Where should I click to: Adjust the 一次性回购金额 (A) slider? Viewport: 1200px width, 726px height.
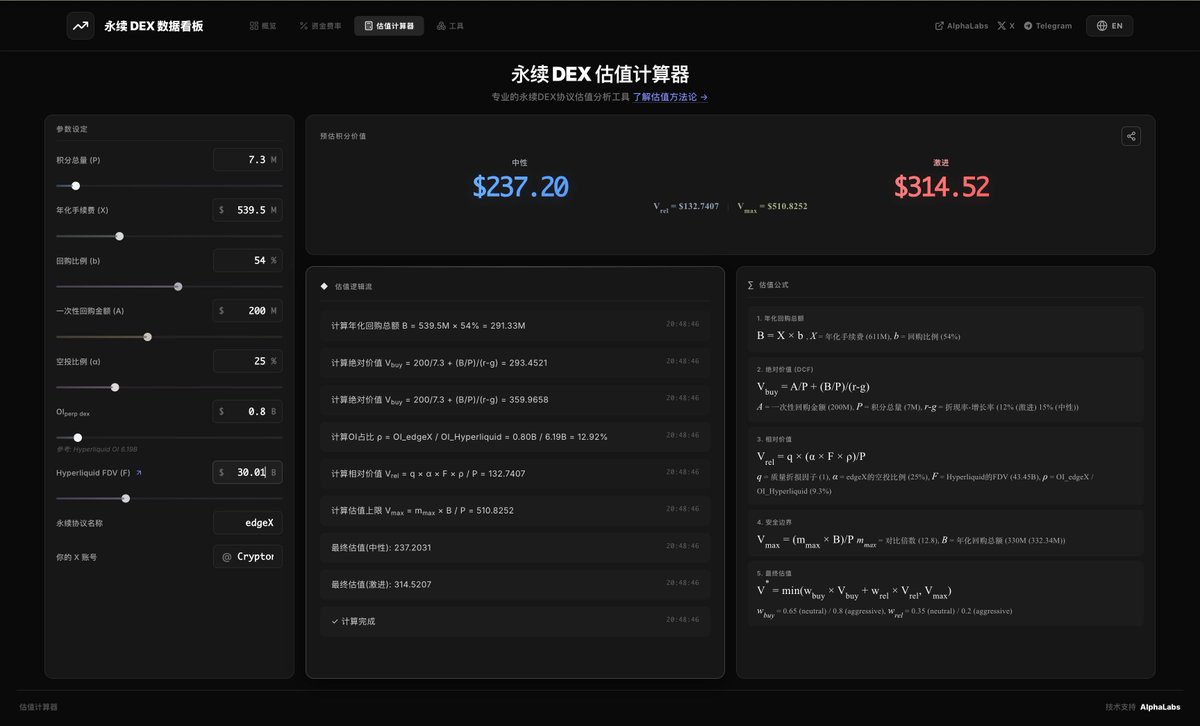[169, 337]
